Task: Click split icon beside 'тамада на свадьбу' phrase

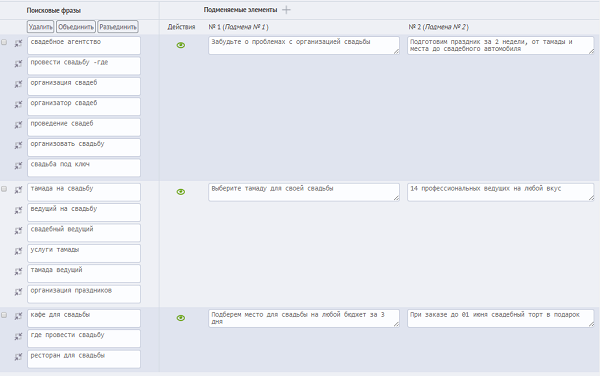Action: (x=18, y=190)
